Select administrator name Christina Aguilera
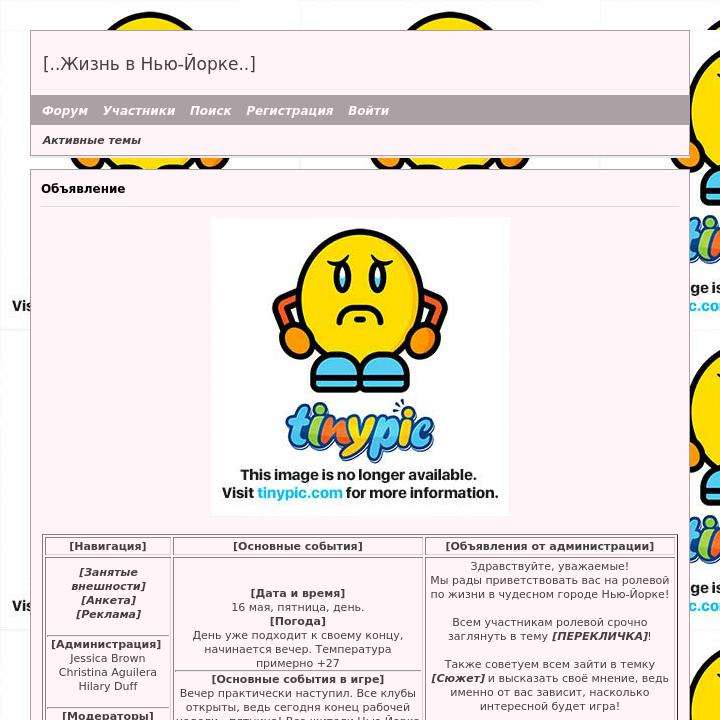The image size is (720, 720). (107, 672)
